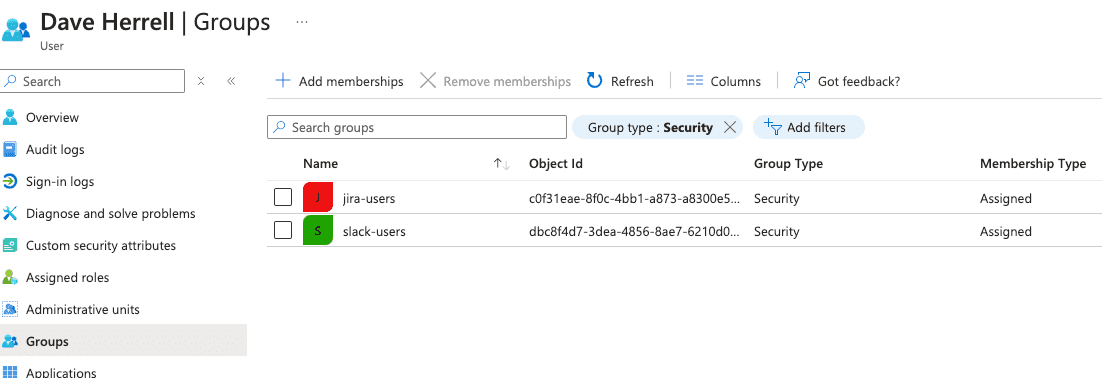Viewport: 1102px width, 378px height.
Task: Click the Object Id starting c0f31eae
Action: 635,199
